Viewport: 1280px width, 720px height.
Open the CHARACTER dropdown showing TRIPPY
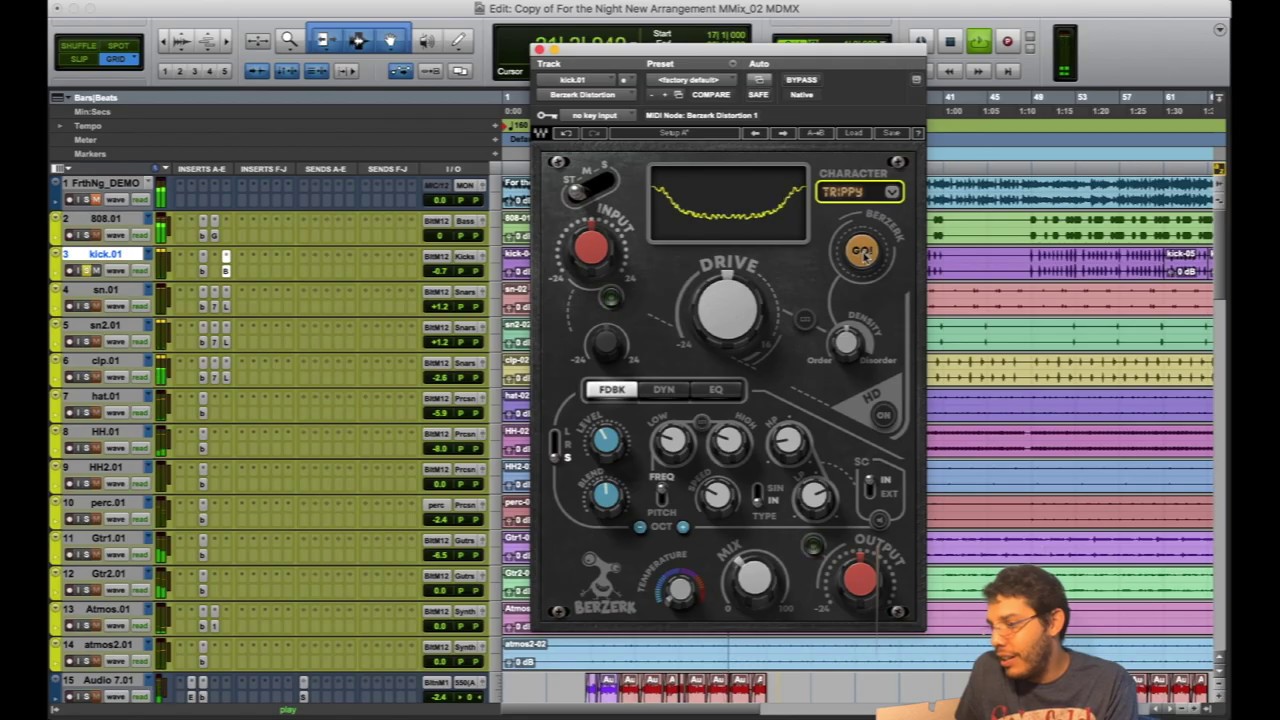(x=860, y=192)
